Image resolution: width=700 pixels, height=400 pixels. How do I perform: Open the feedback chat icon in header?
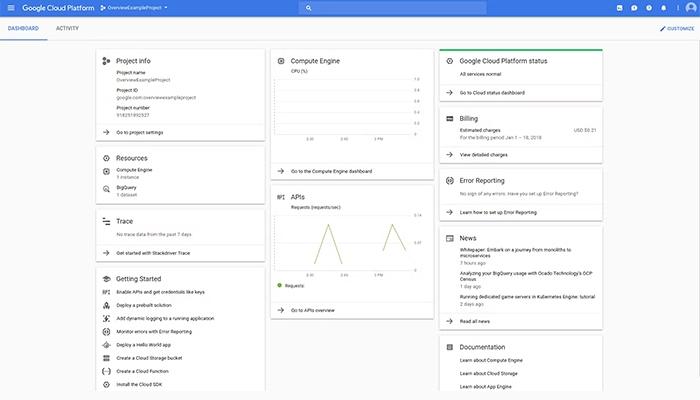[x=634, y=8]
